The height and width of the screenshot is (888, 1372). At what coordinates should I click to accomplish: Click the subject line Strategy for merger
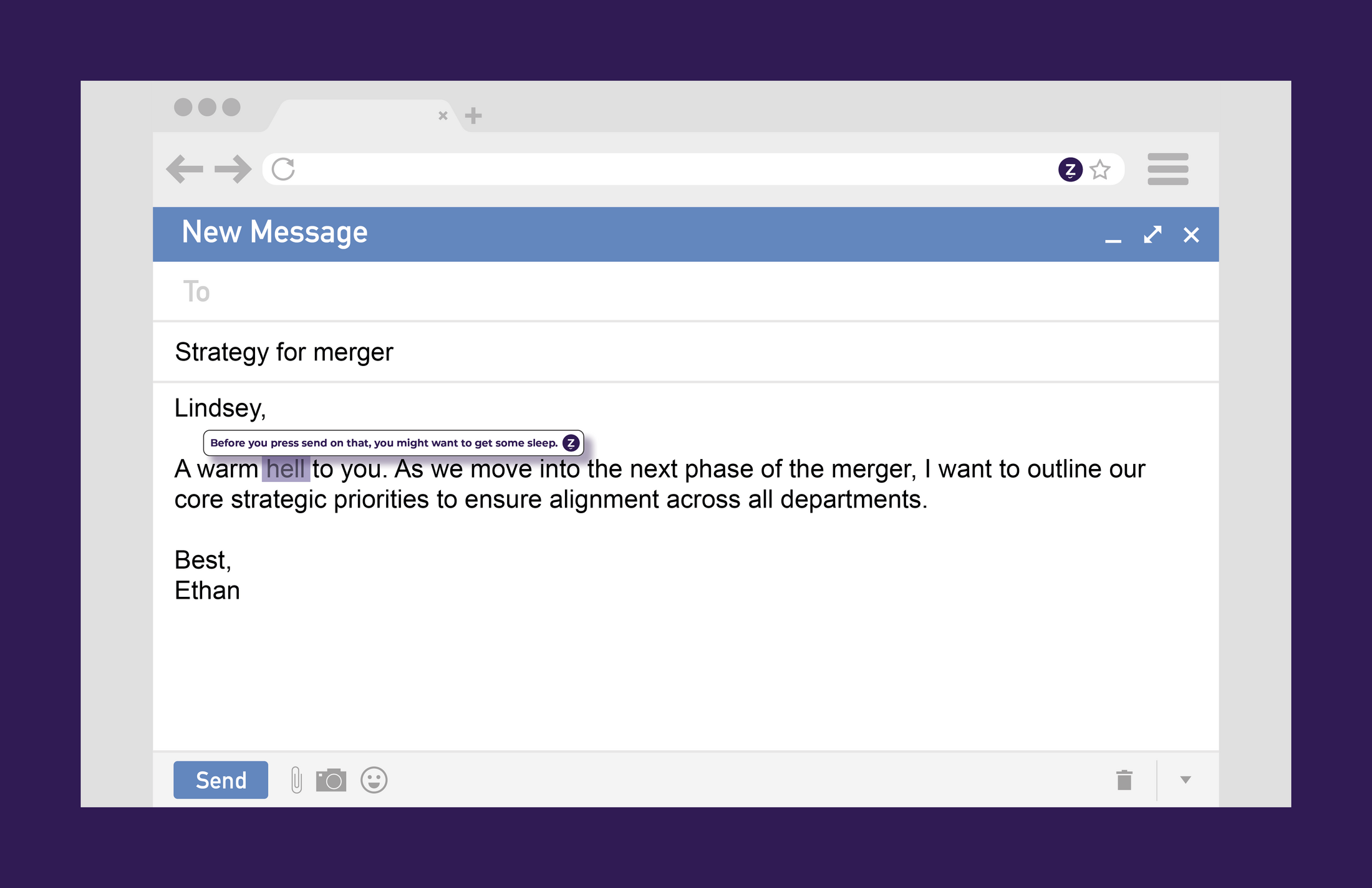[284, 352]
